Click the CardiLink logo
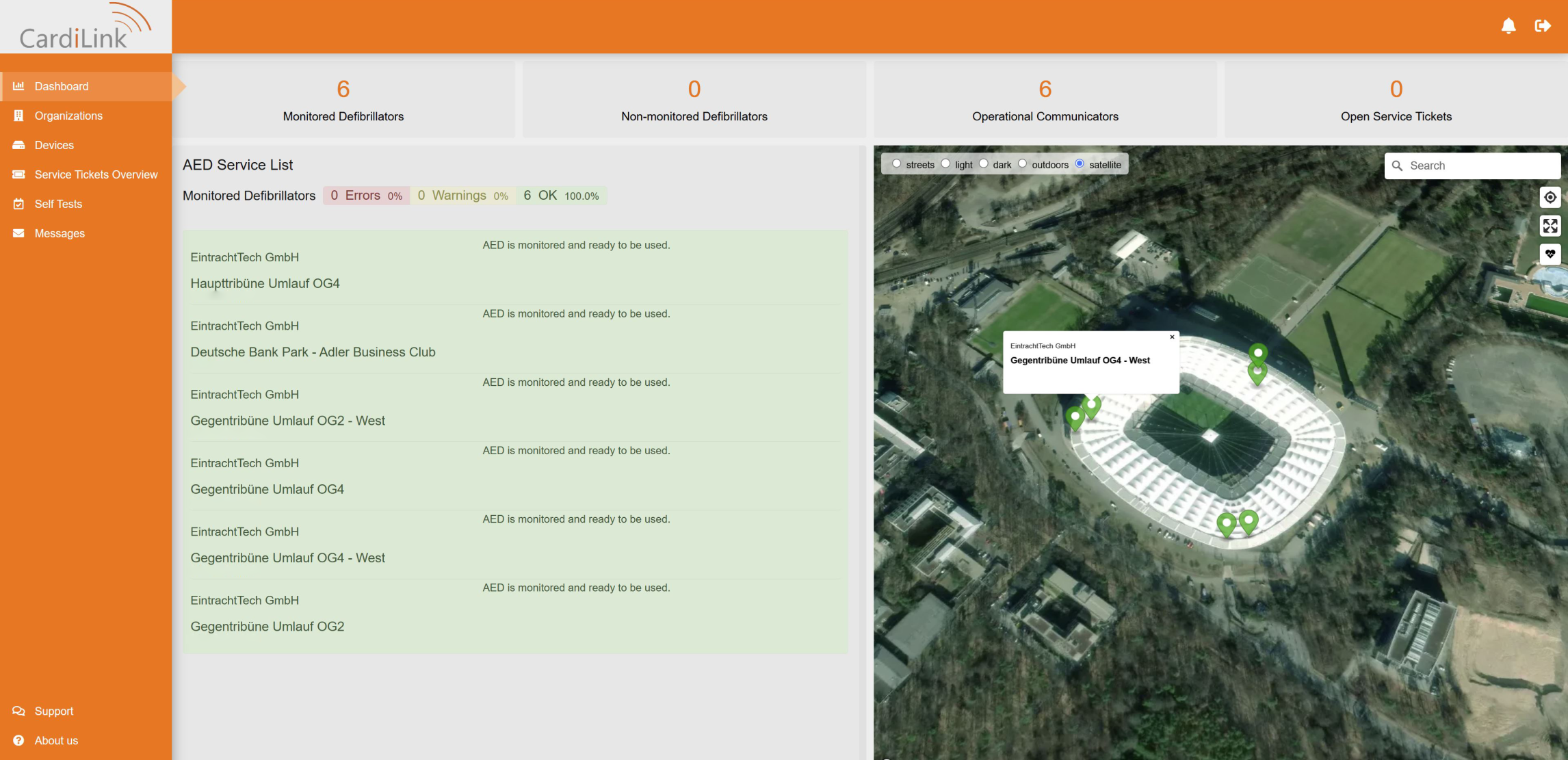Image resolution: width=1568 pixels, height=760 pixels. point(86,27)
